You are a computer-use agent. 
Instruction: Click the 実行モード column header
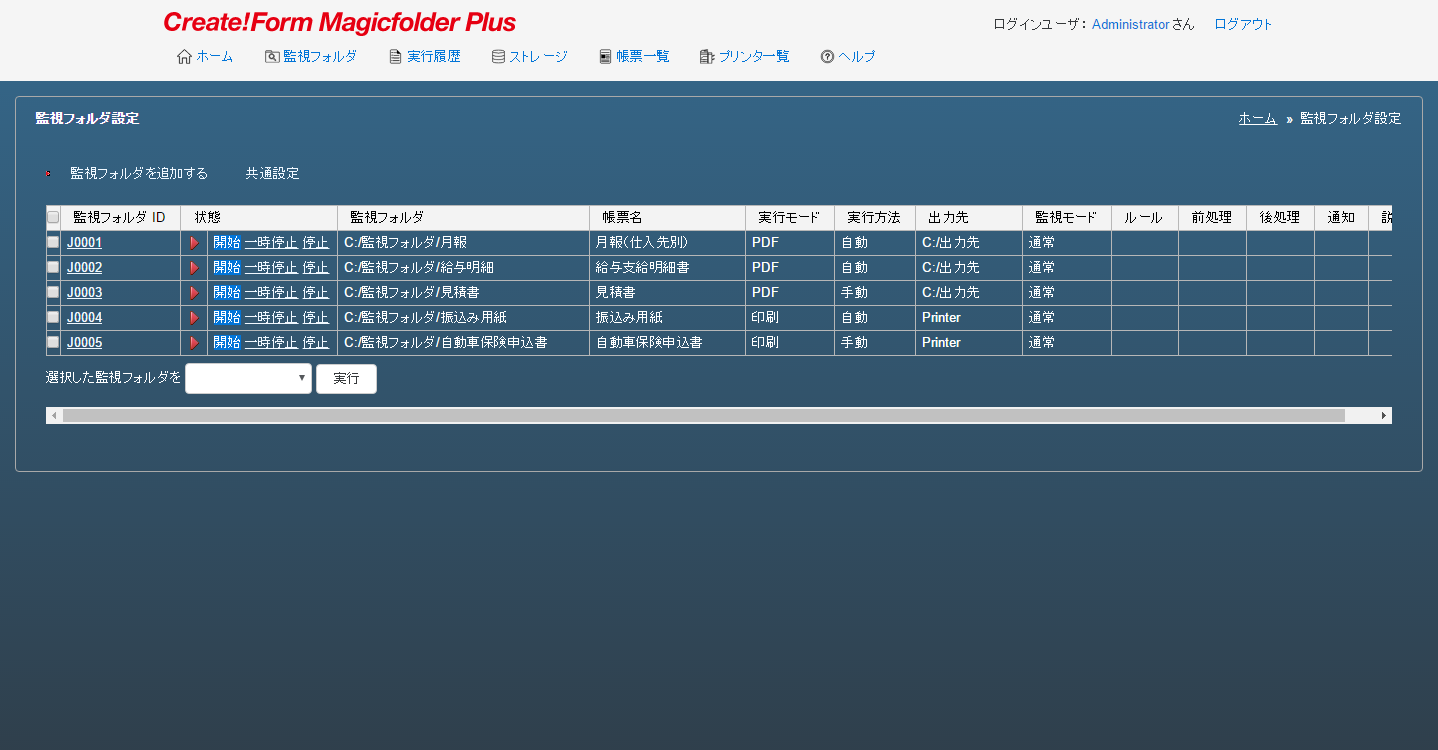[790, 218]
